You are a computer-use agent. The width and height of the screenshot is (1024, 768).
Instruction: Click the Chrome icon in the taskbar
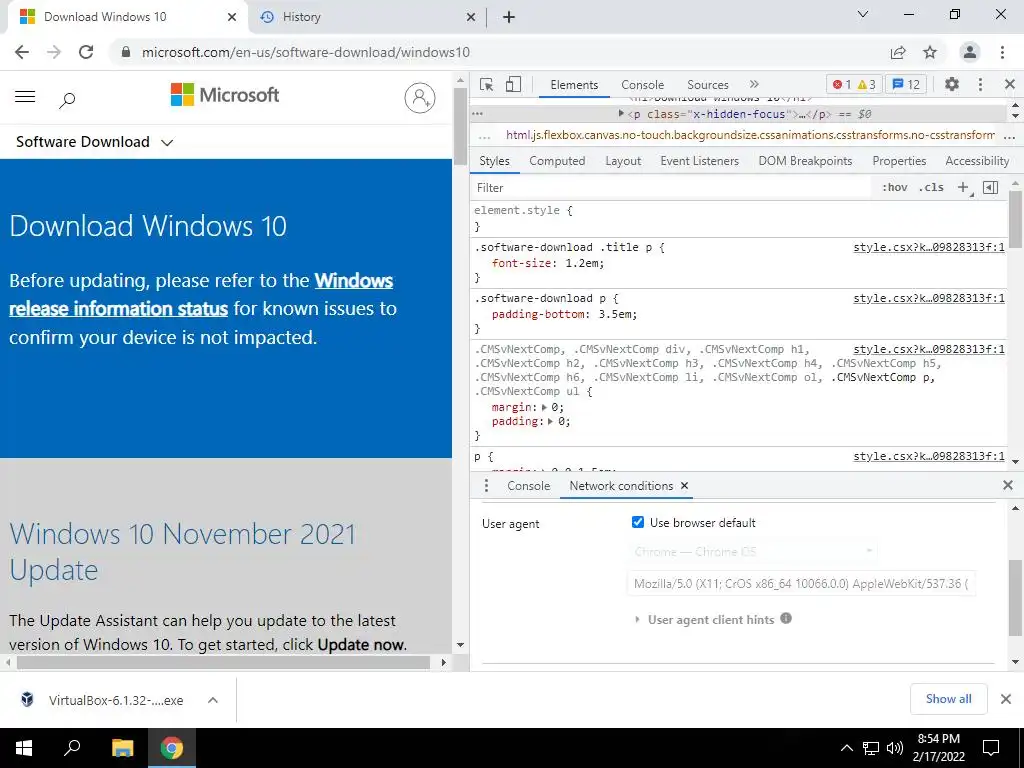click(172, 748)
